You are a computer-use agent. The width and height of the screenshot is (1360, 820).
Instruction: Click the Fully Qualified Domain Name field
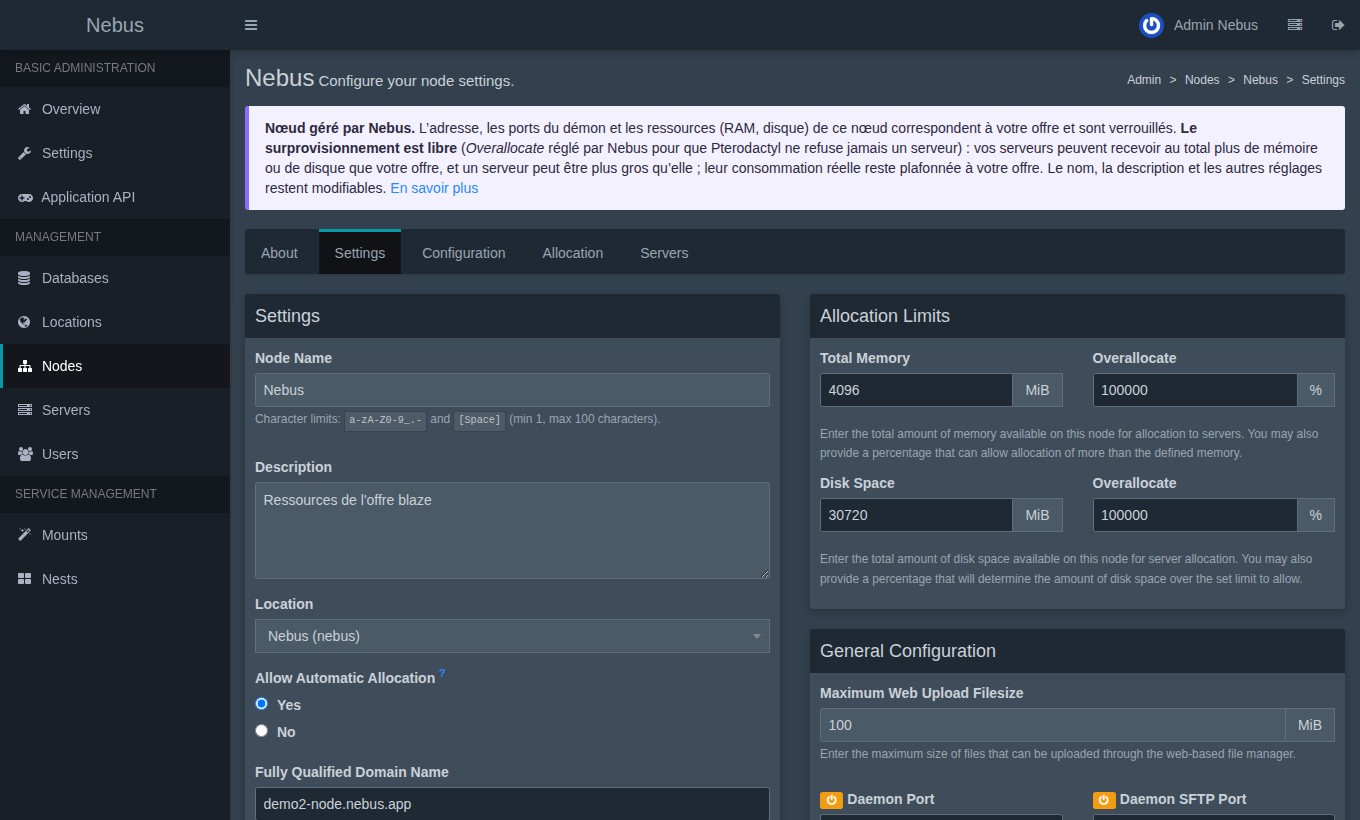pos(512,803)
